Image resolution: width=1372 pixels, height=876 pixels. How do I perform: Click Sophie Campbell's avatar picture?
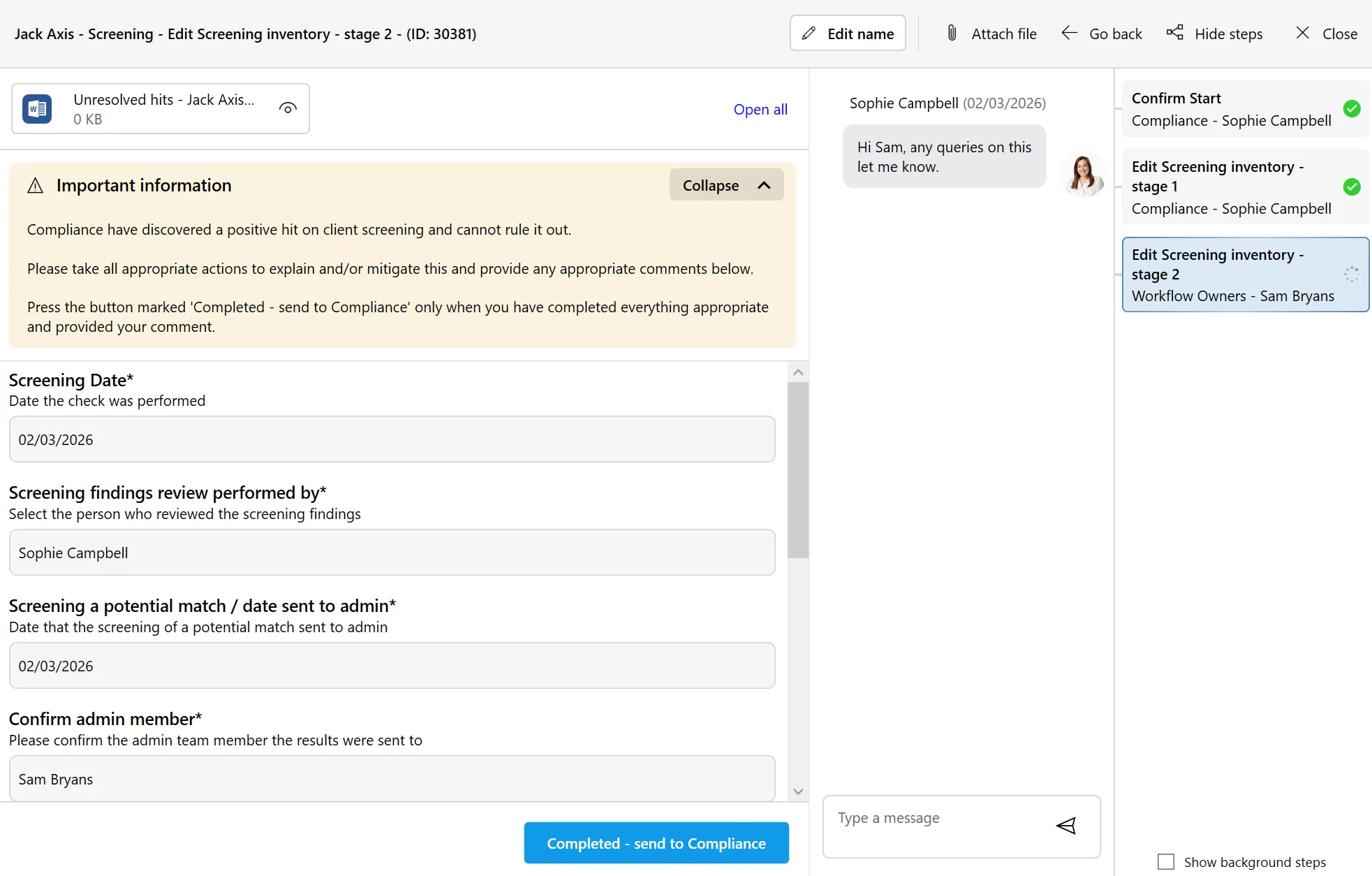point(1082,174)
